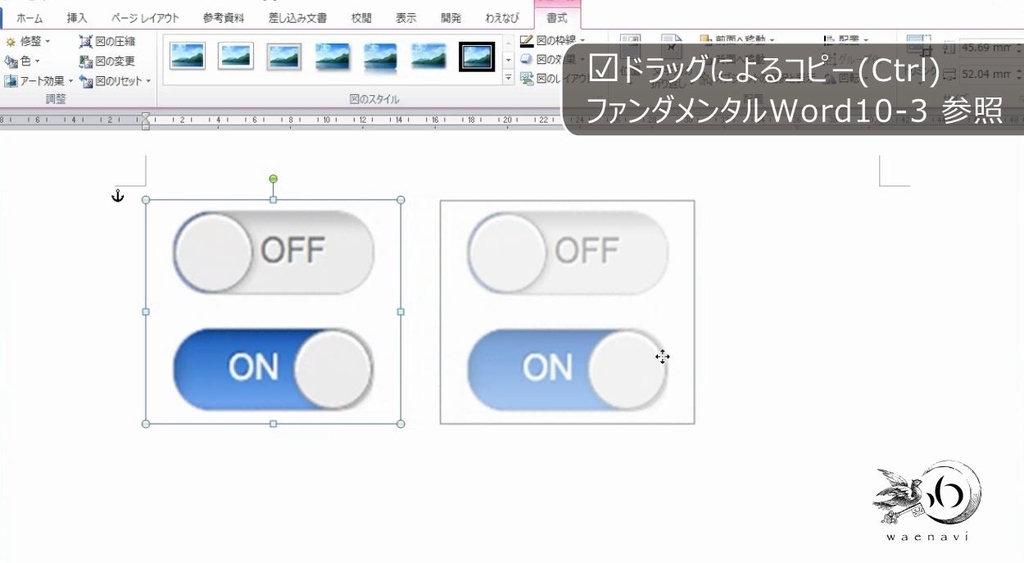
Task: Expand the 色 dropdown arrow
Action: [x=37, y=61]
